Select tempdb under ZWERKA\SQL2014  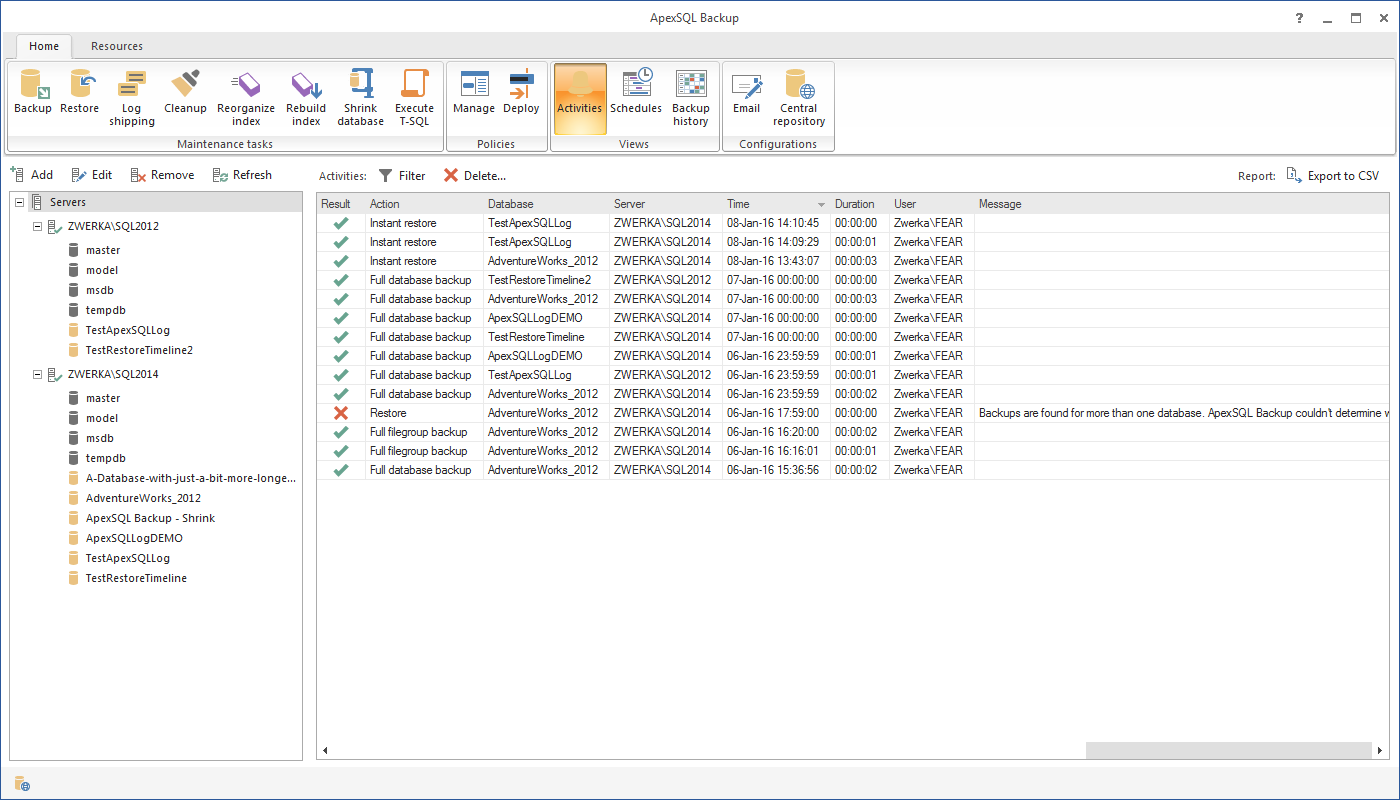[105, 458]
